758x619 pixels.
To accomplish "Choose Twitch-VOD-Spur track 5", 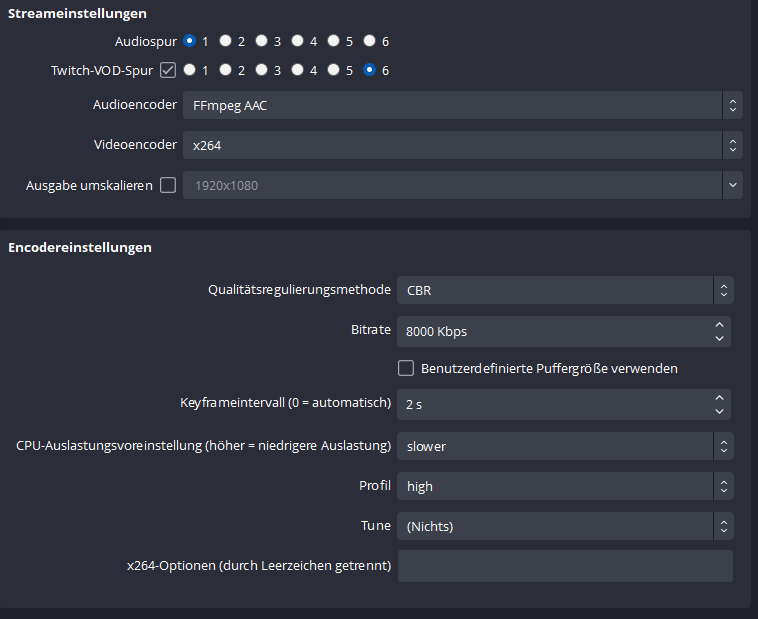I will (334, 70).
